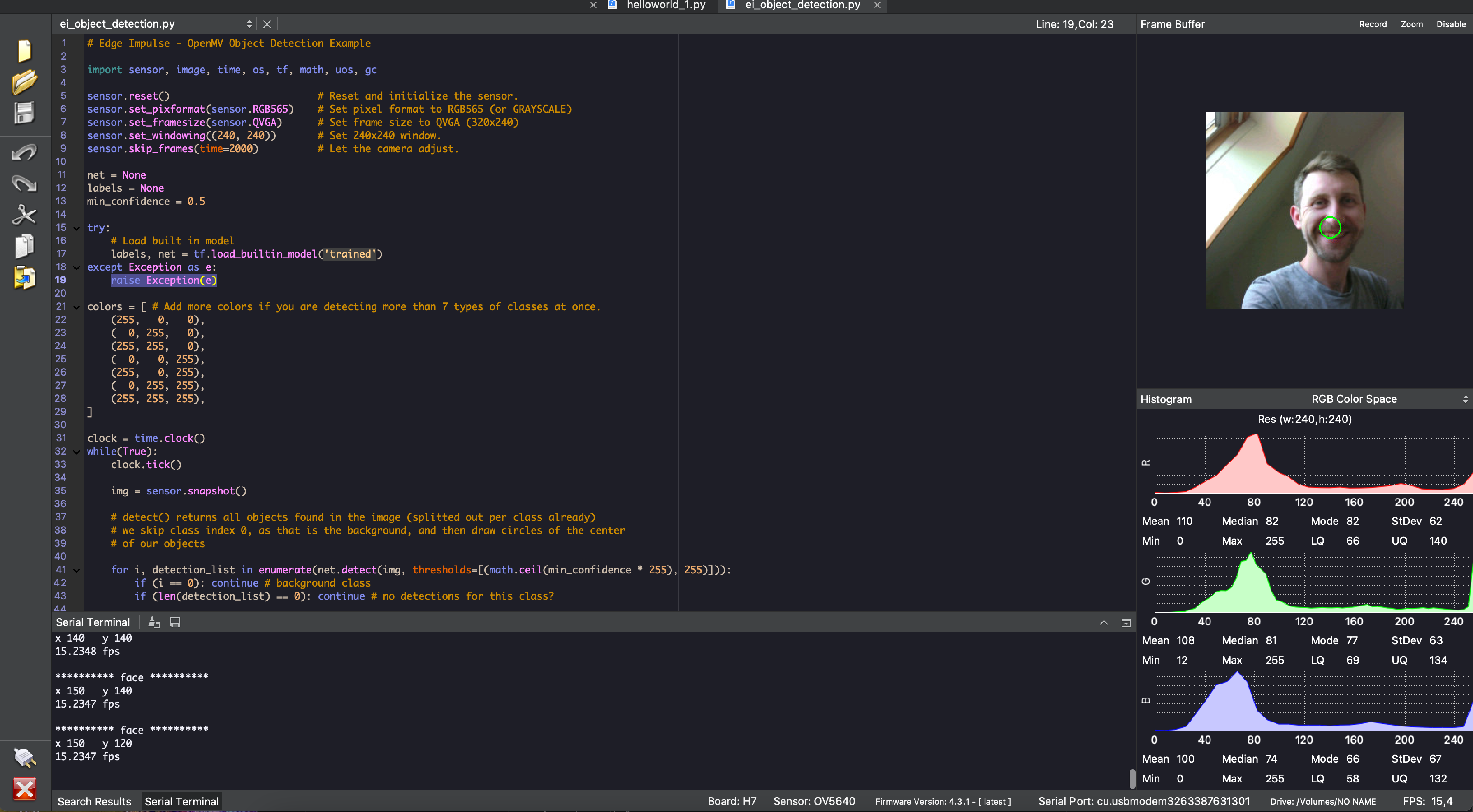Disable the Frame Buffer
The width and height of the screenshot is (1473, 812).
click(1450, 24)
